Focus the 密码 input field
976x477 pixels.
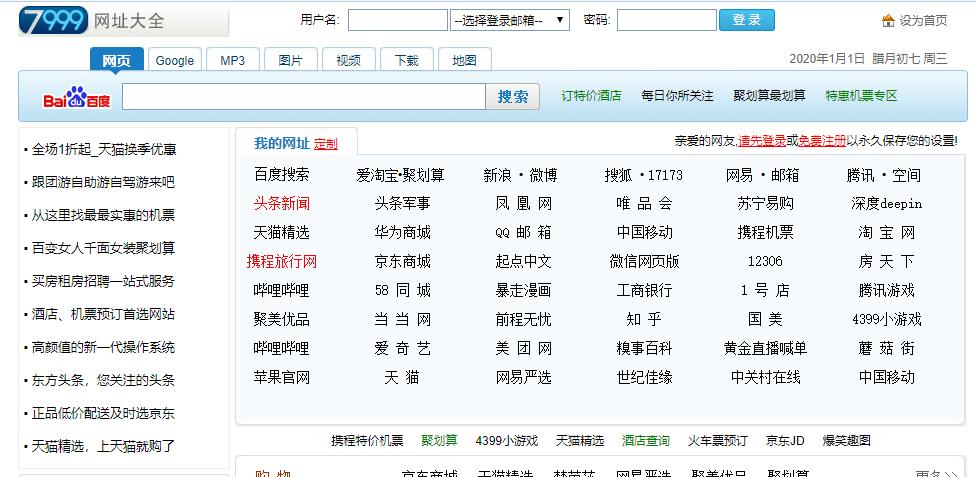point(666,21)
